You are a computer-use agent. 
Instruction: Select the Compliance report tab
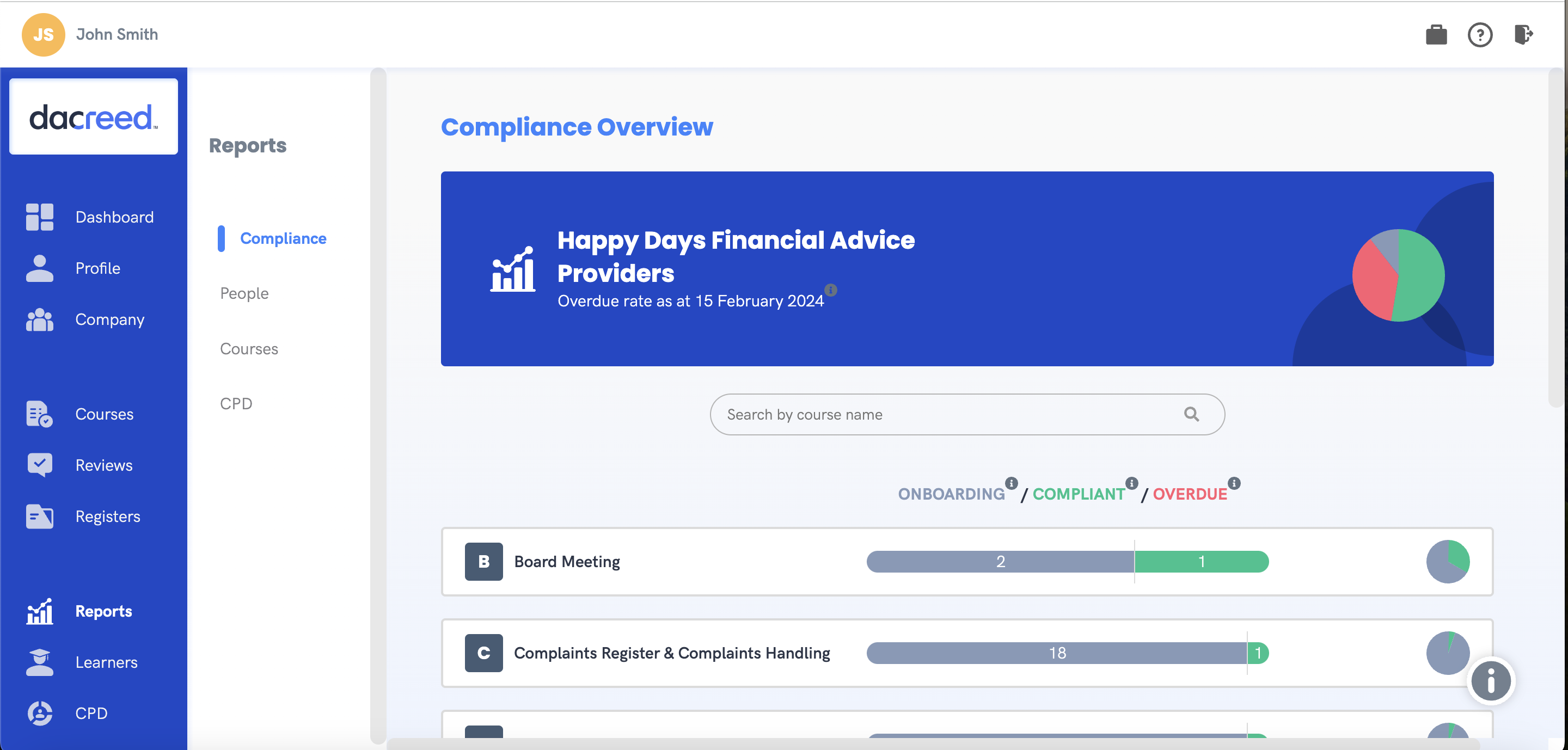(x=283, y=238)
